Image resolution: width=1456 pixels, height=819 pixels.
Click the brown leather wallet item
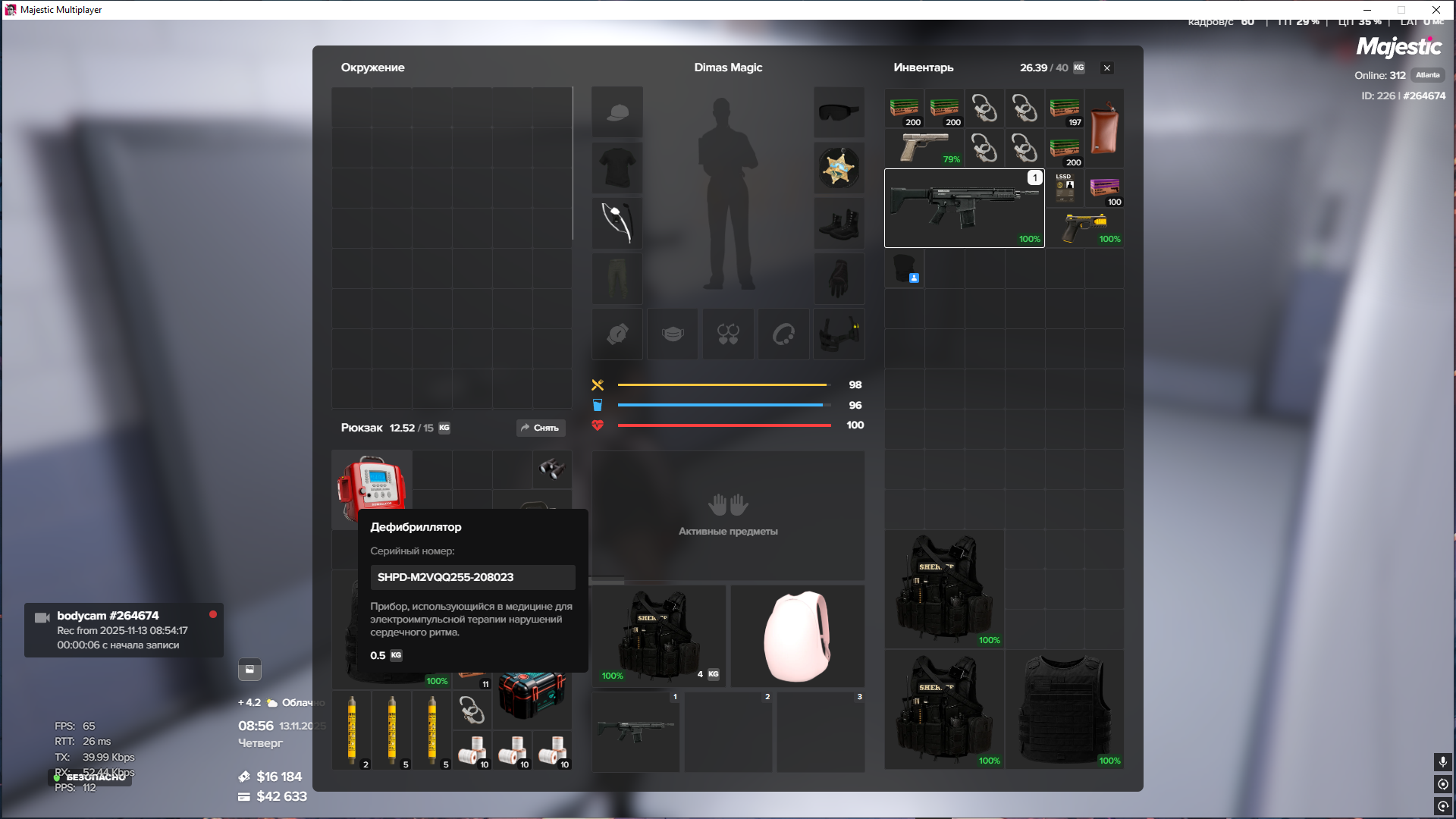[1104, 127]
